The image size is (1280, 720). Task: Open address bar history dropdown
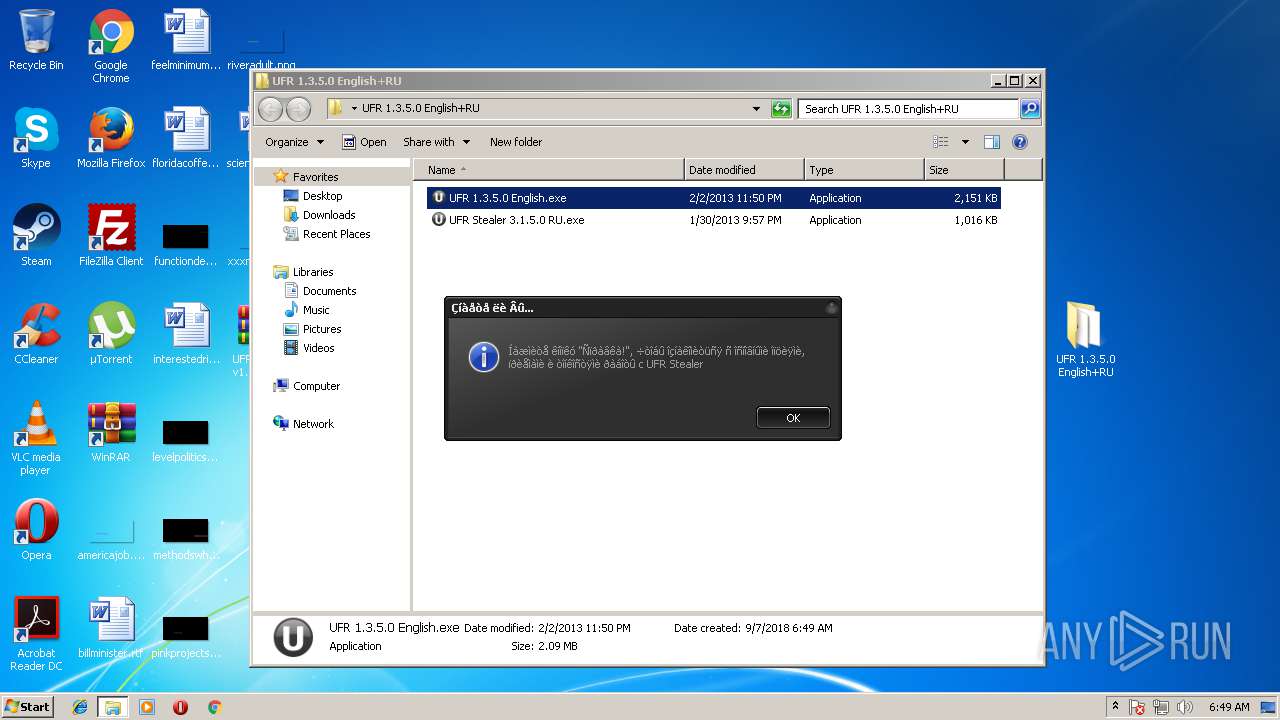coord(756,109)
